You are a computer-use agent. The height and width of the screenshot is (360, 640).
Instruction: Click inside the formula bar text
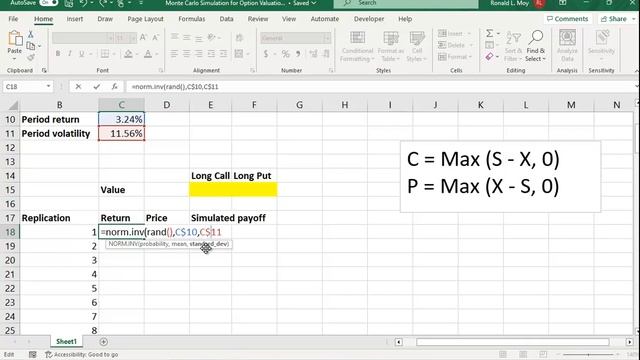[175, 87]
